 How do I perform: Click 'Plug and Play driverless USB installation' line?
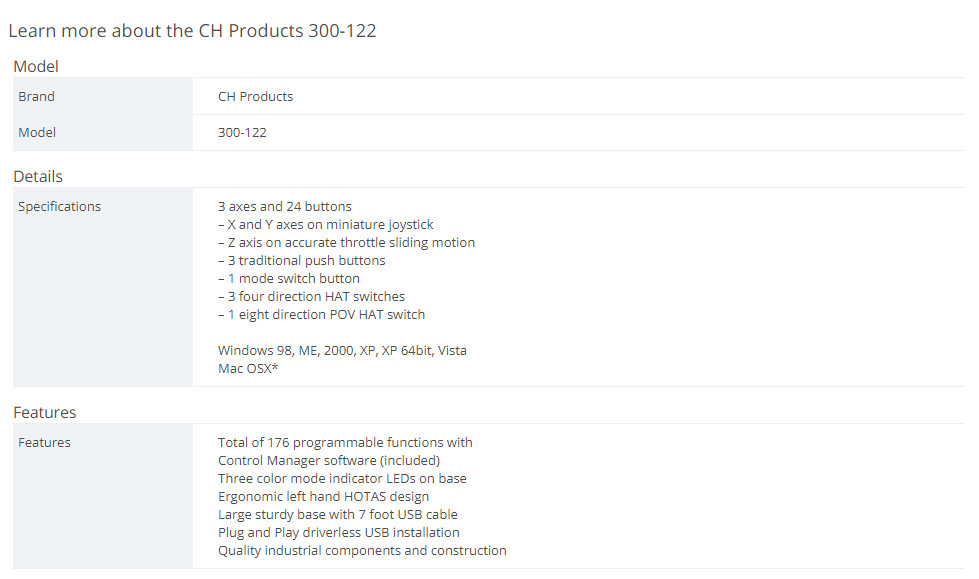339,532
